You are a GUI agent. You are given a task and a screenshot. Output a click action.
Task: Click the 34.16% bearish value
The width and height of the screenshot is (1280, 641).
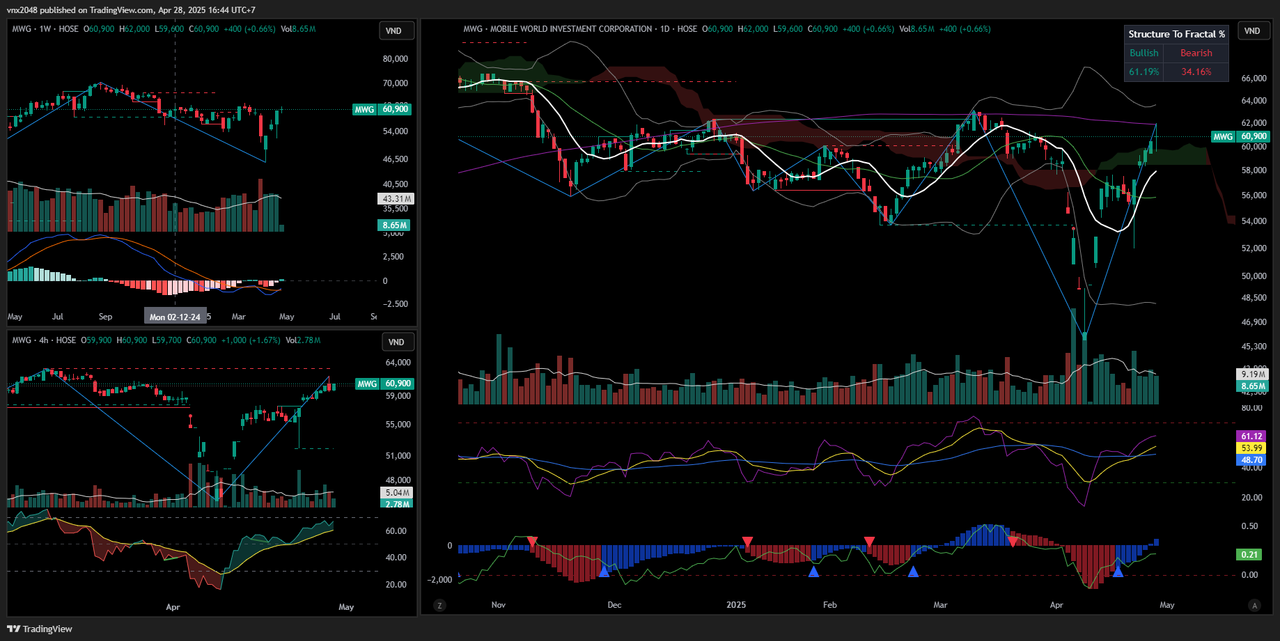(1196, 72)
